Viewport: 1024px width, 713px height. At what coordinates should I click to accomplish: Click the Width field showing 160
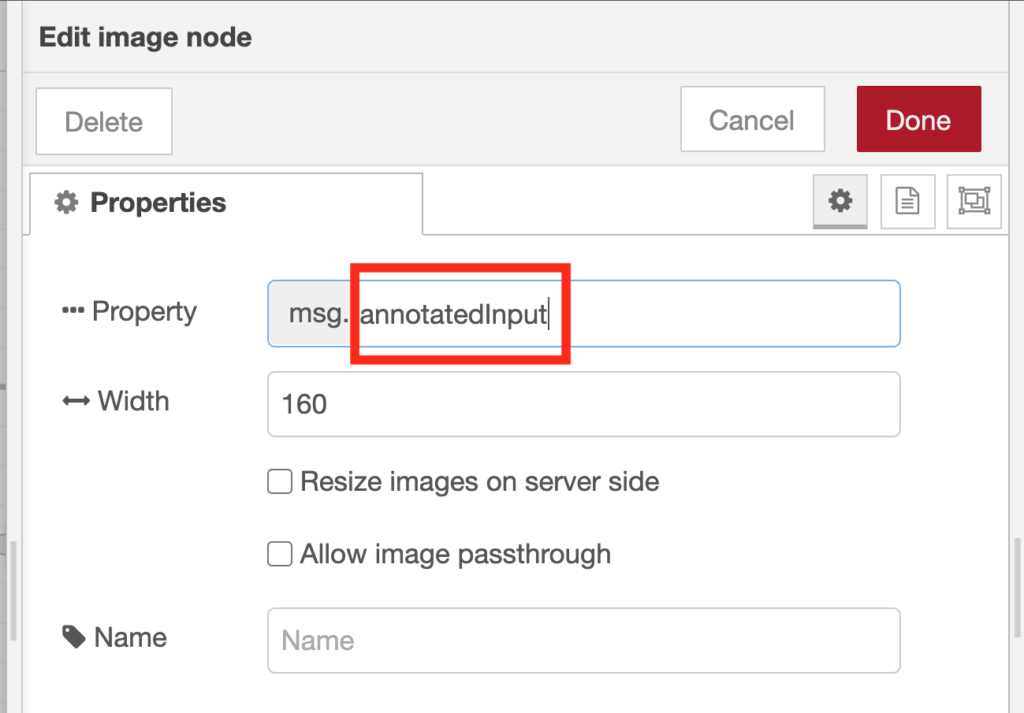coord(584,403)
